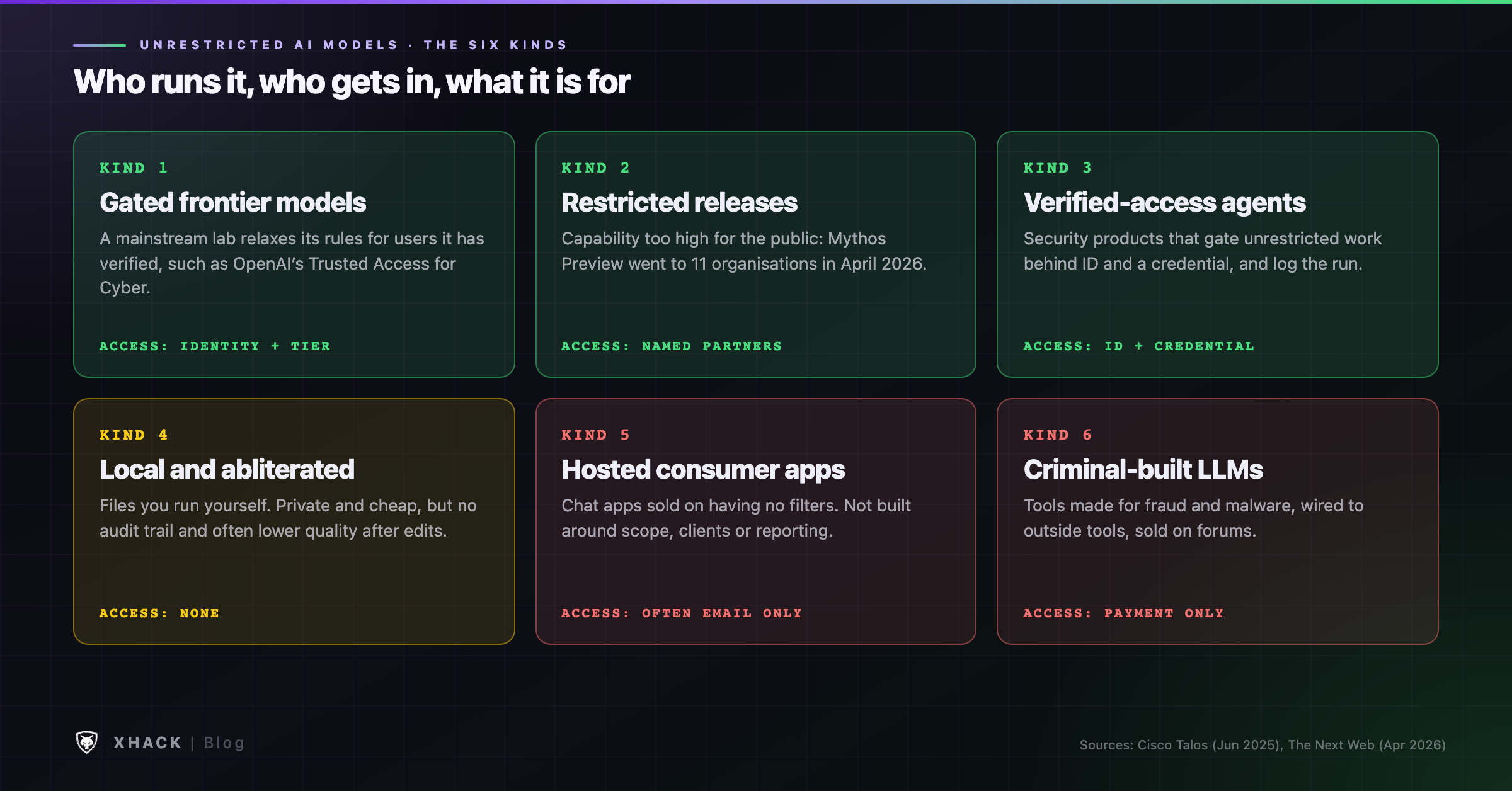Image resolution: width=1512 pixels, height=791 pixels.
Task: Click the 'ACCESS: PAYMENT ONLY' text
Action: coord(1124,613)
